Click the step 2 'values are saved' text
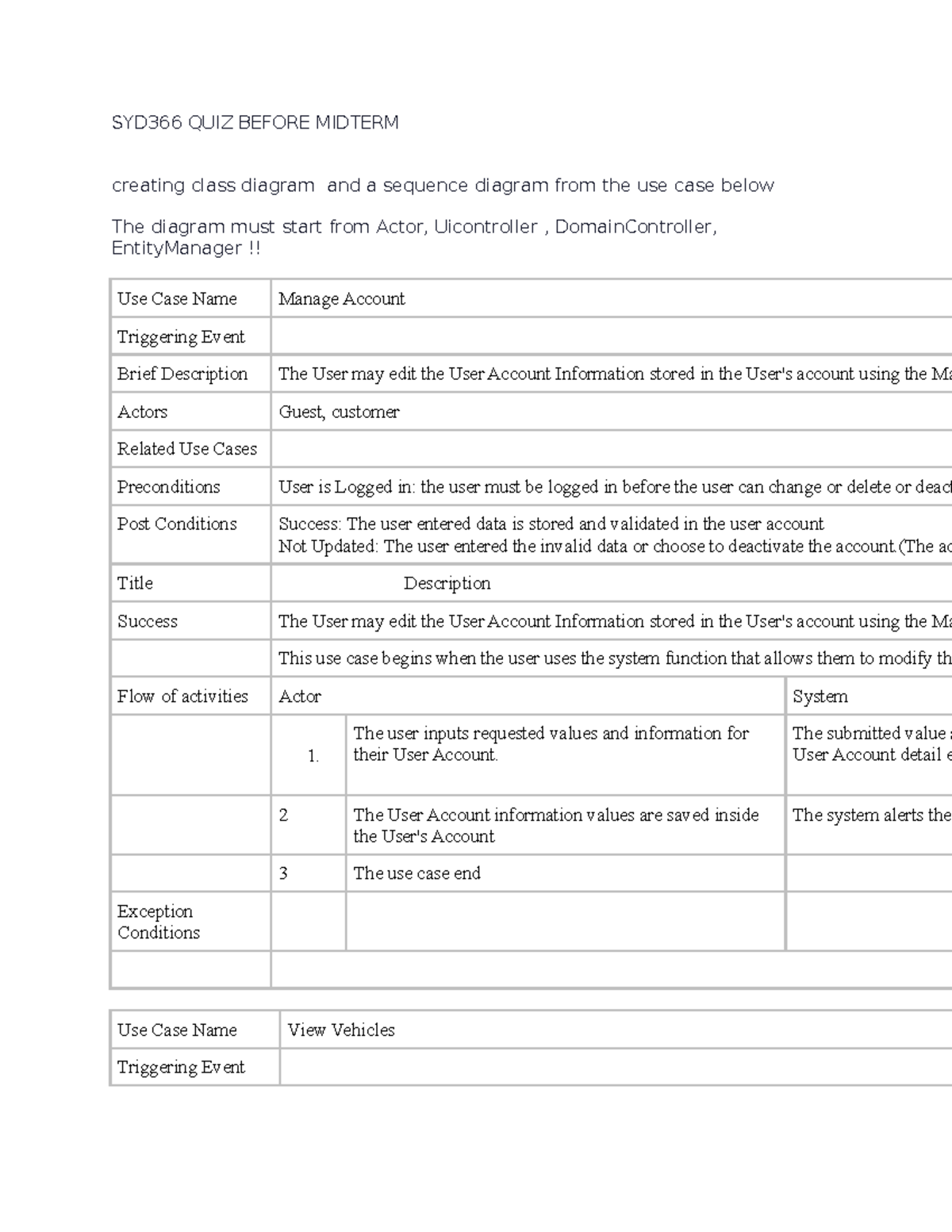The height and width of the screenshot is (1232, 952). 555,826
